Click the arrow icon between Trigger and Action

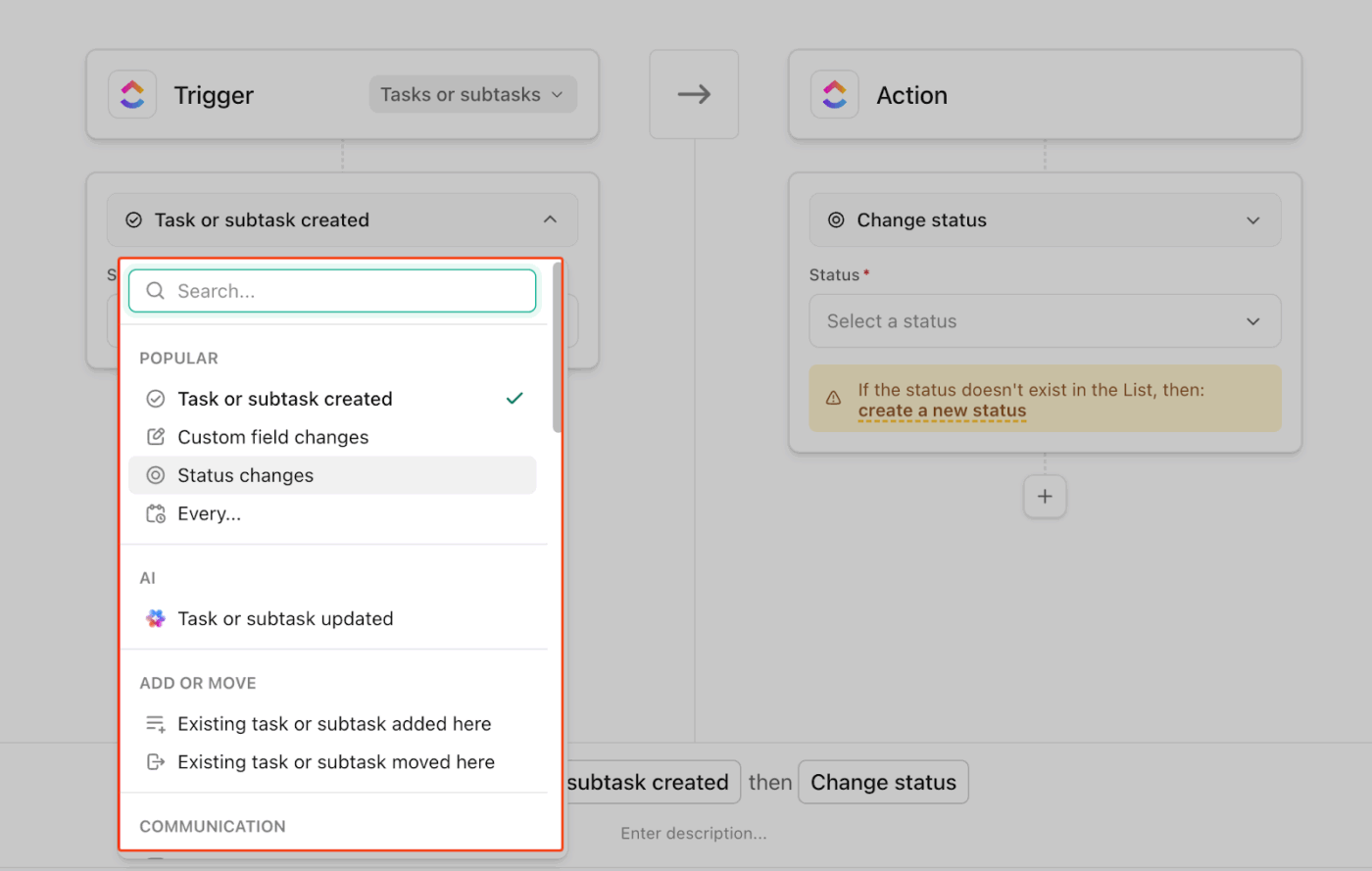694,93
